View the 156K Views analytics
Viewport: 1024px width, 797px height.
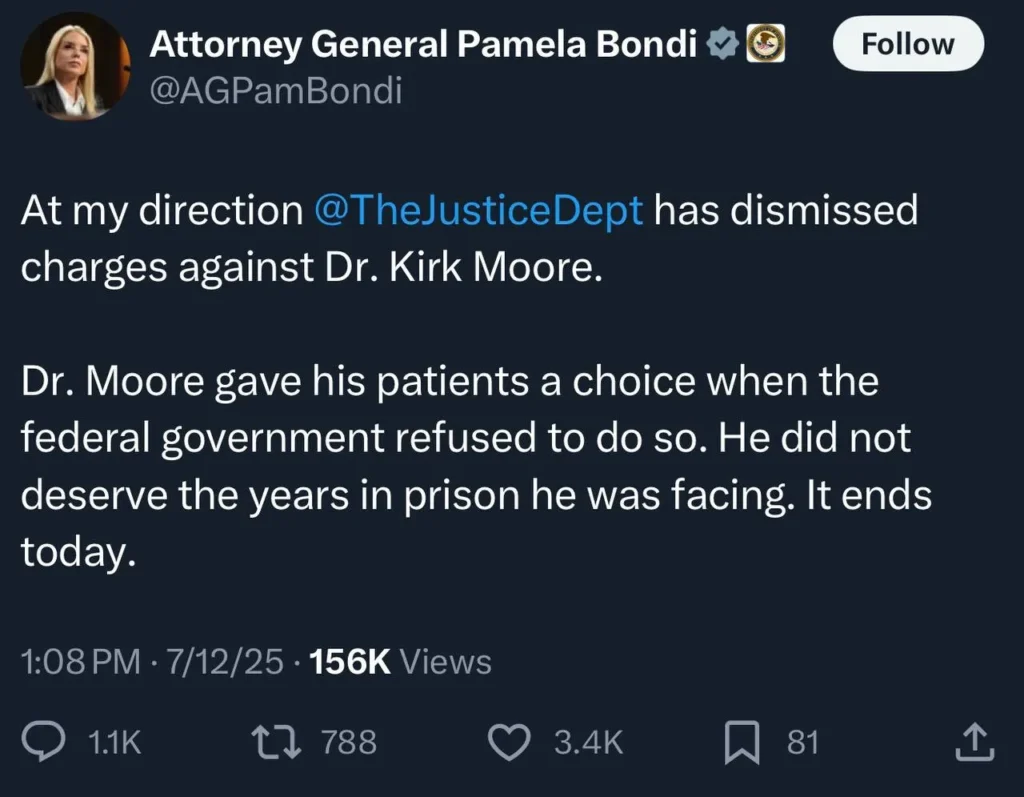(x=402, y=661)
